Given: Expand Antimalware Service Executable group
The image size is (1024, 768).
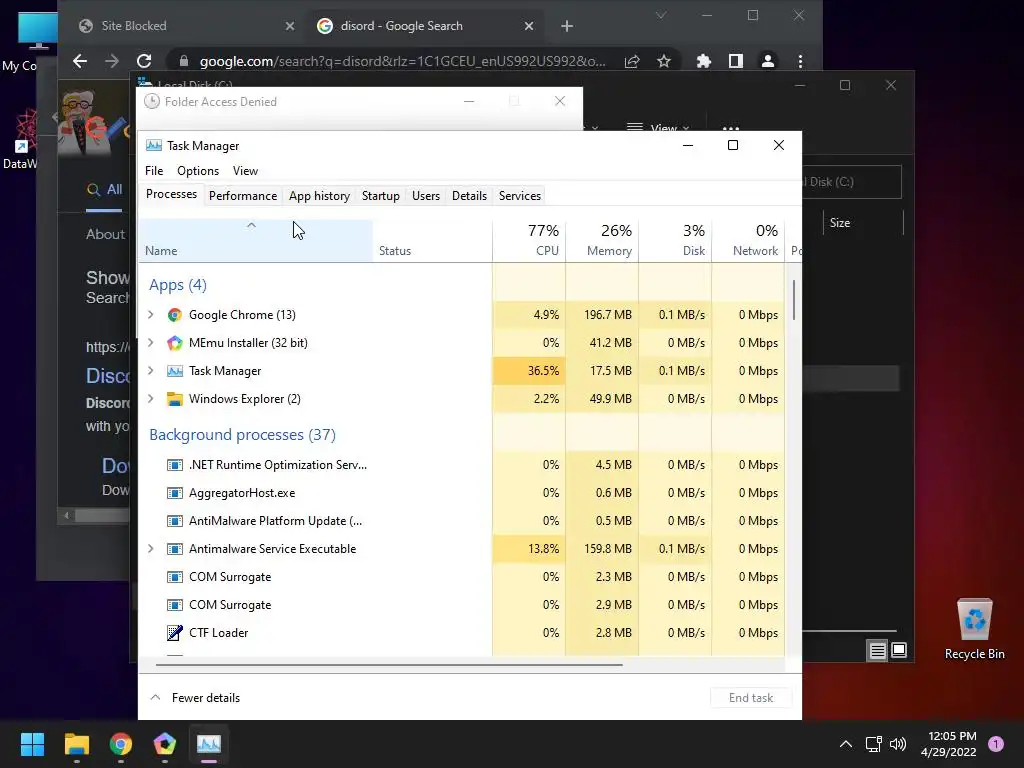Looking at the screenshot, I should (x=151, y=549).
